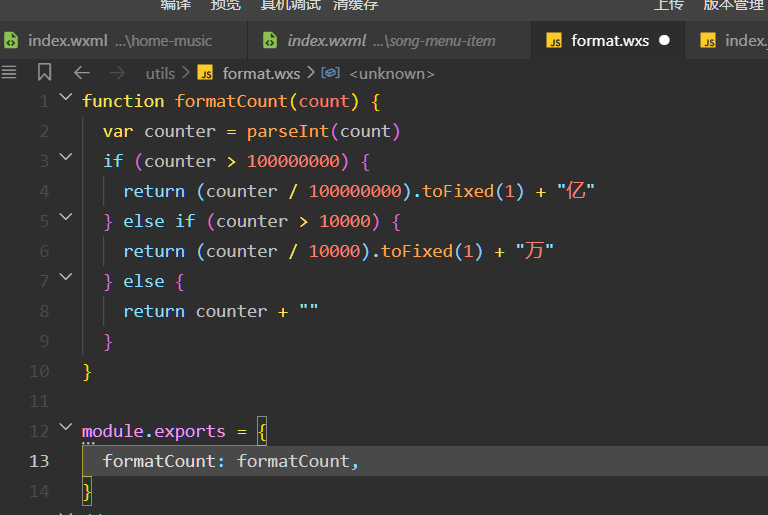Screen dimensions: 768x515
Task: Click the JS file icon in the breadcrumb path
Action: 206,73
